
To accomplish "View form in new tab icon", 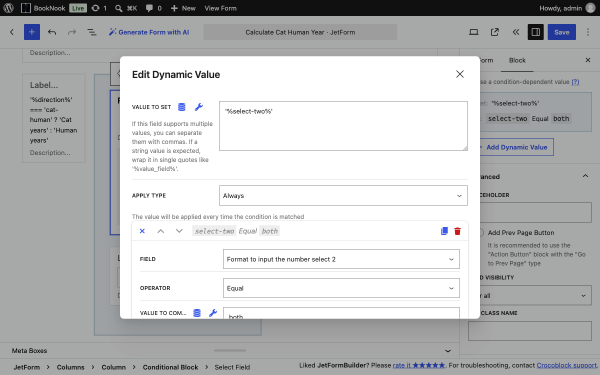I will point(494,32).
